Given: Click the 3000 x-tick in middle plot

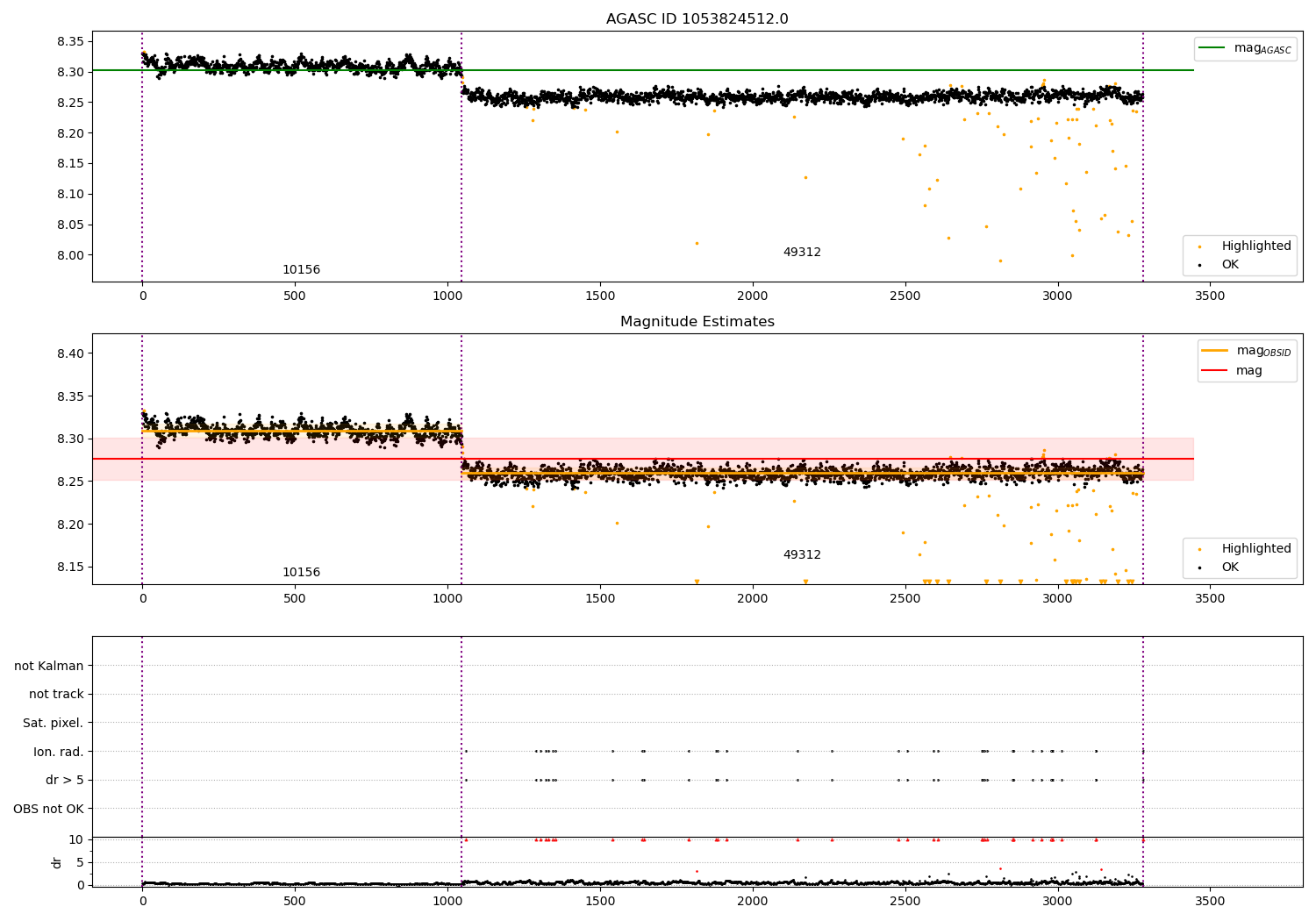Looking at the screenshot, I should (x=1057, y=599).
